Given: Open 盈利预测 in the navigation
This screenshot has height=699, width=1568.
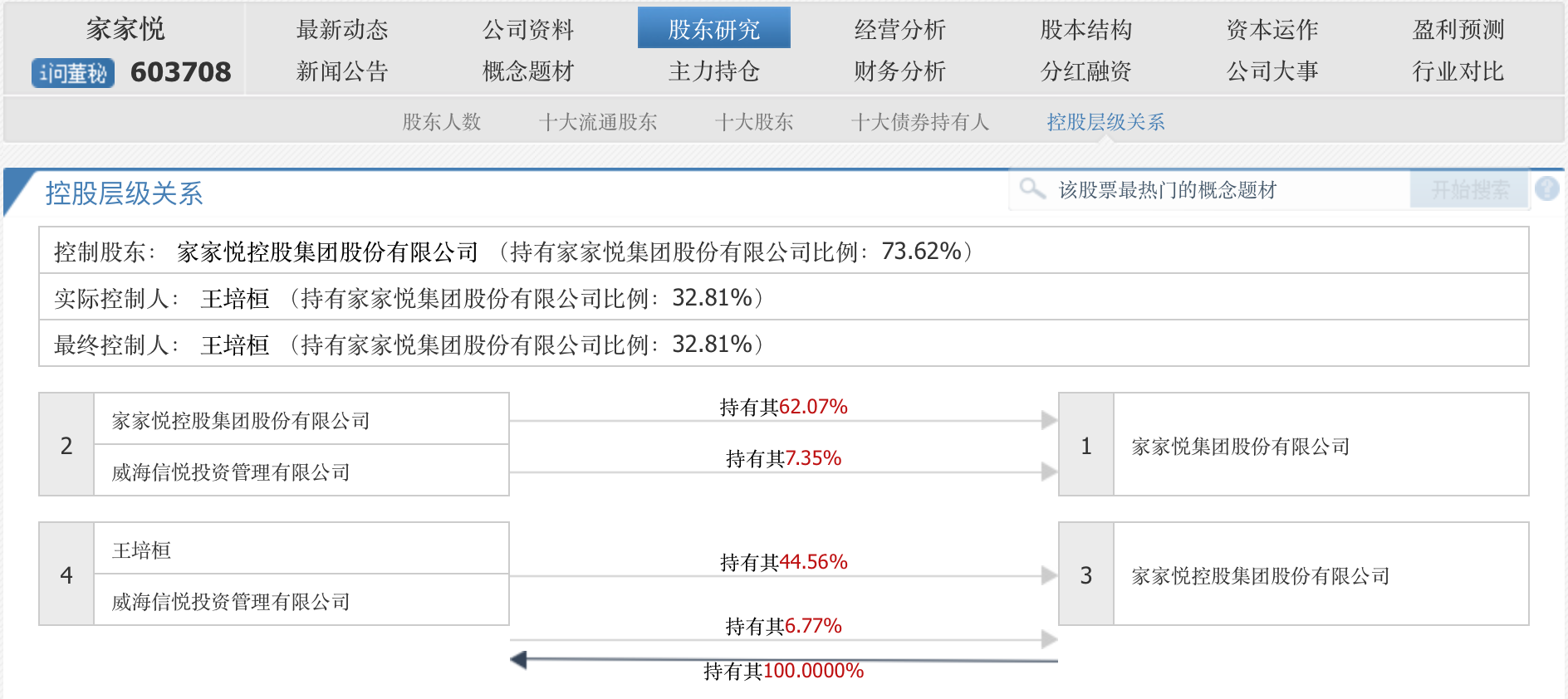Looking at the screenshot, I should pos(1458,30).
